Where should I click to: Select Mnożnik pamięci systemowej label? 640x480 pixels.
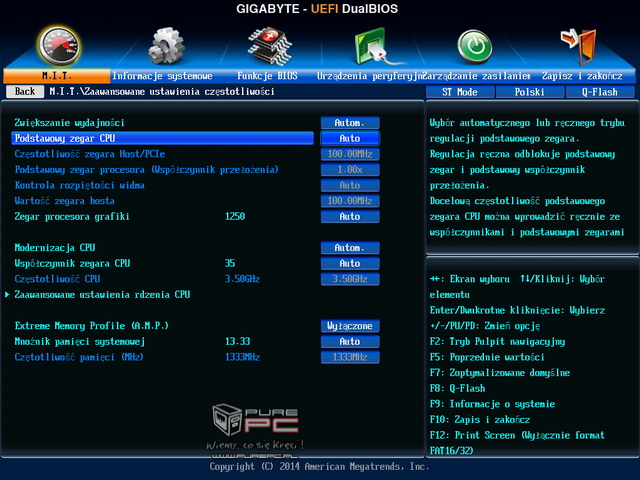(80, 342)
